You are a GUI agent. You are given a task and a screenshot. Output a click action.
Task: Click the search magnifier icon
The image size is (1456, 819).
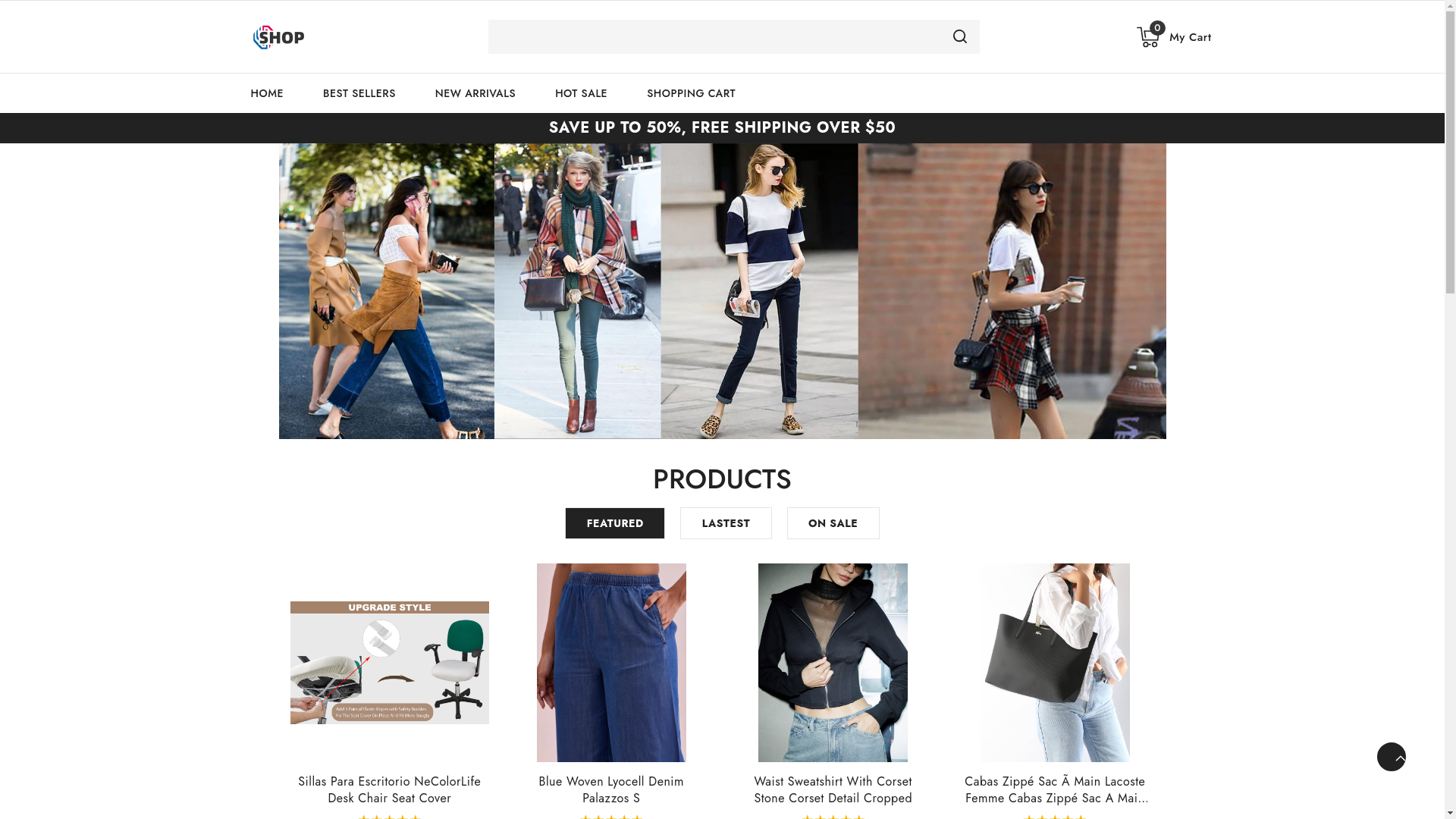959,36
